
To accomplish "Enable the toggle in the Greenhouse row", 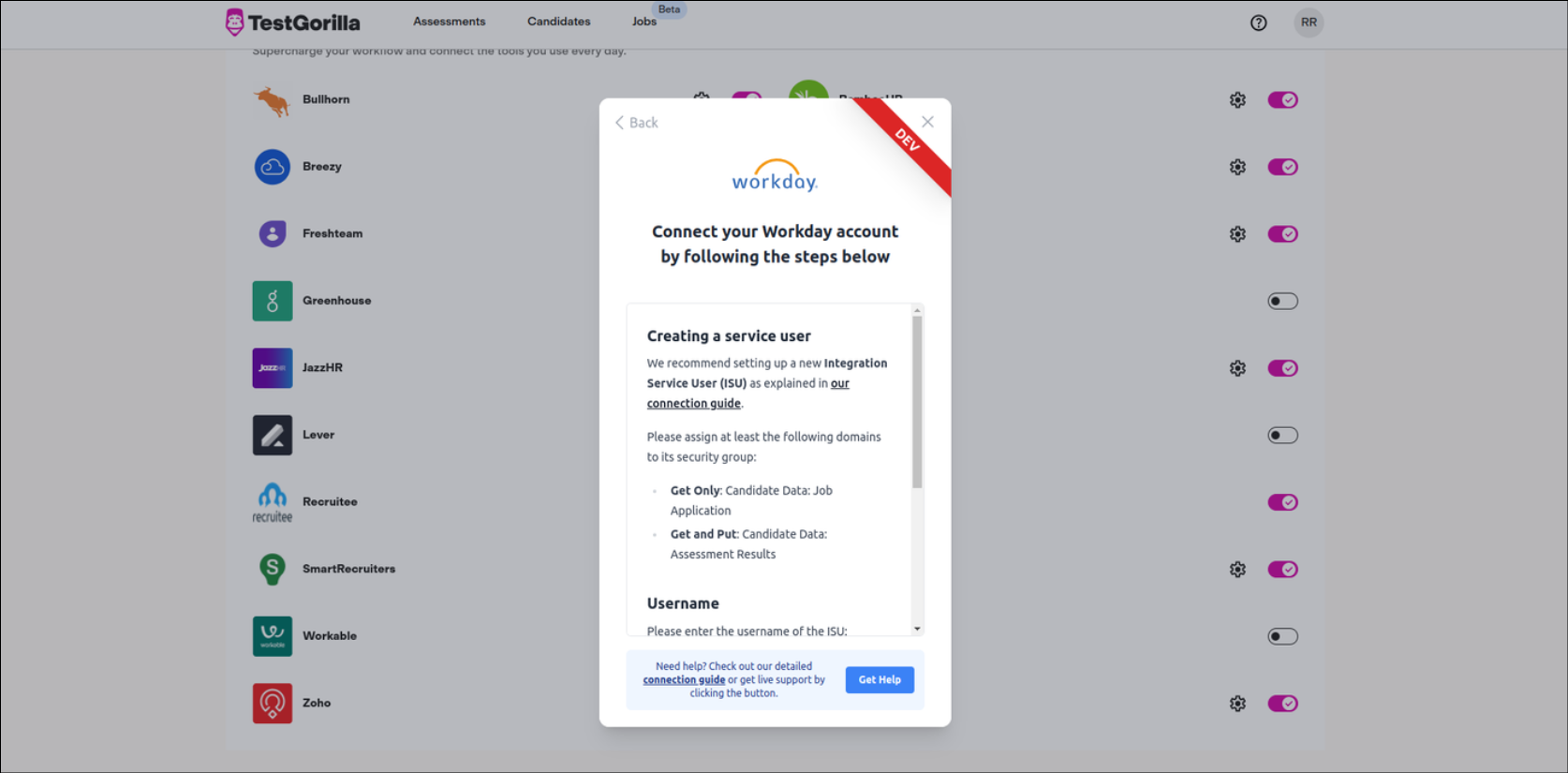I will [x=1282, y=301].
